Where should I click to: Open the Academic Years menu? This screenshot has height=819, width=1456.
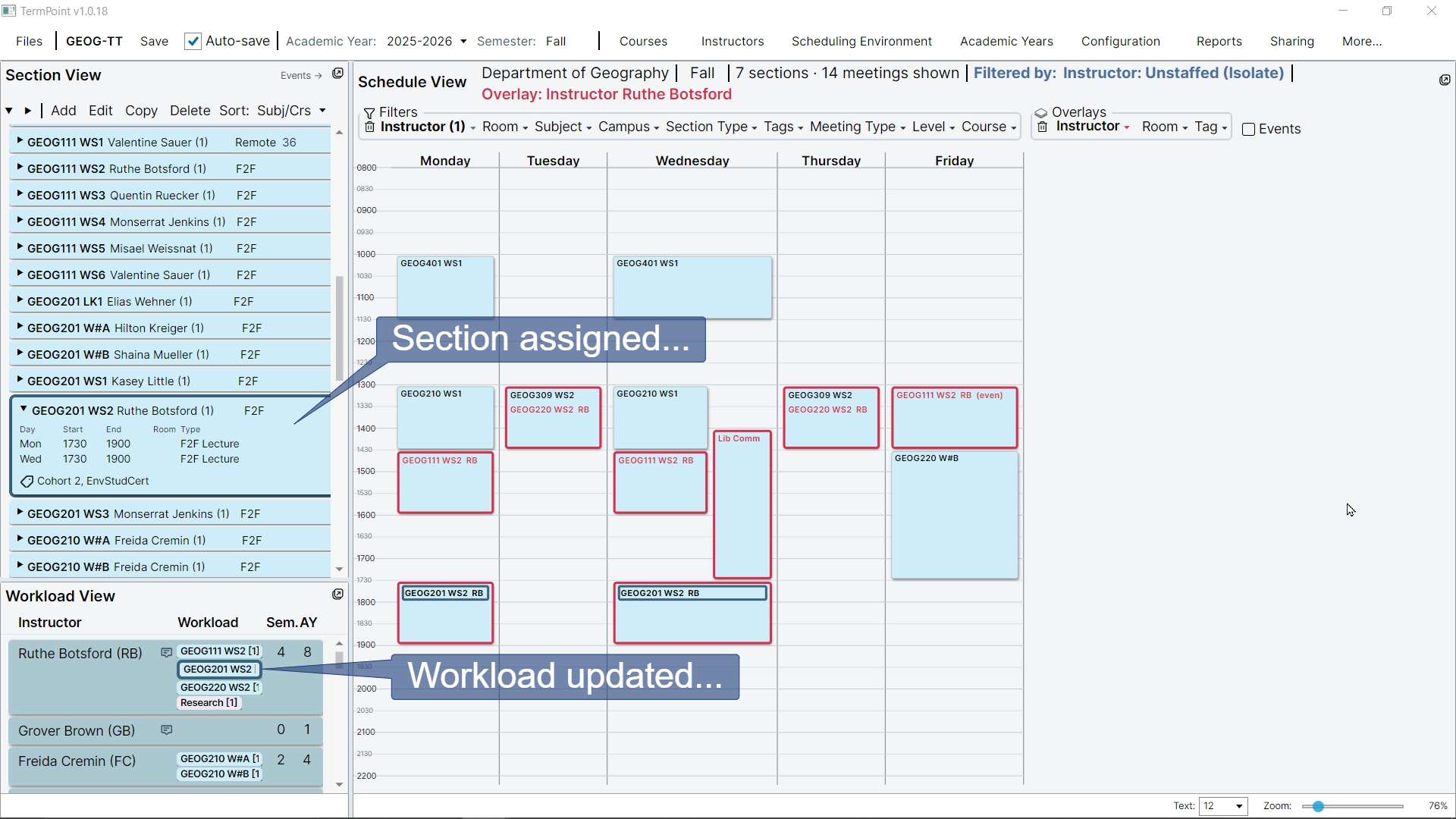point(1006,41)
